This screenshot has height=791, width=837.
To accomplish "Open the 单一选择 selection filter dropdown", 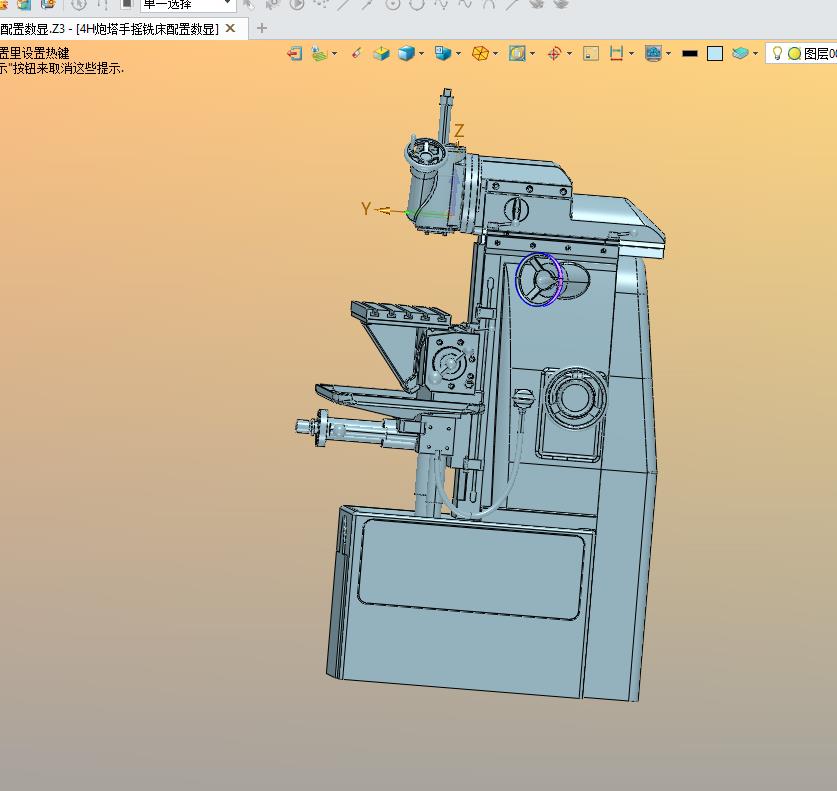I will (187, 5).
